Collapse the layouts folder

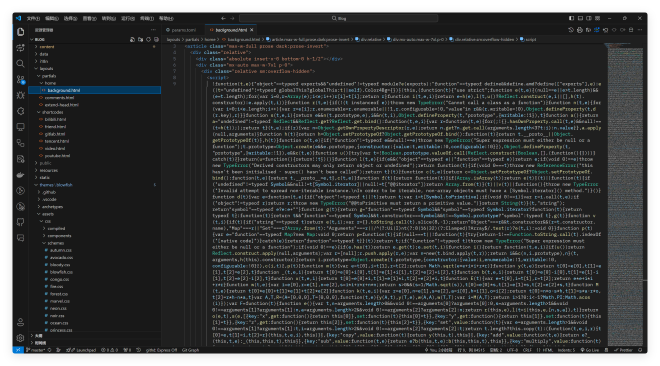pos(46,69)
